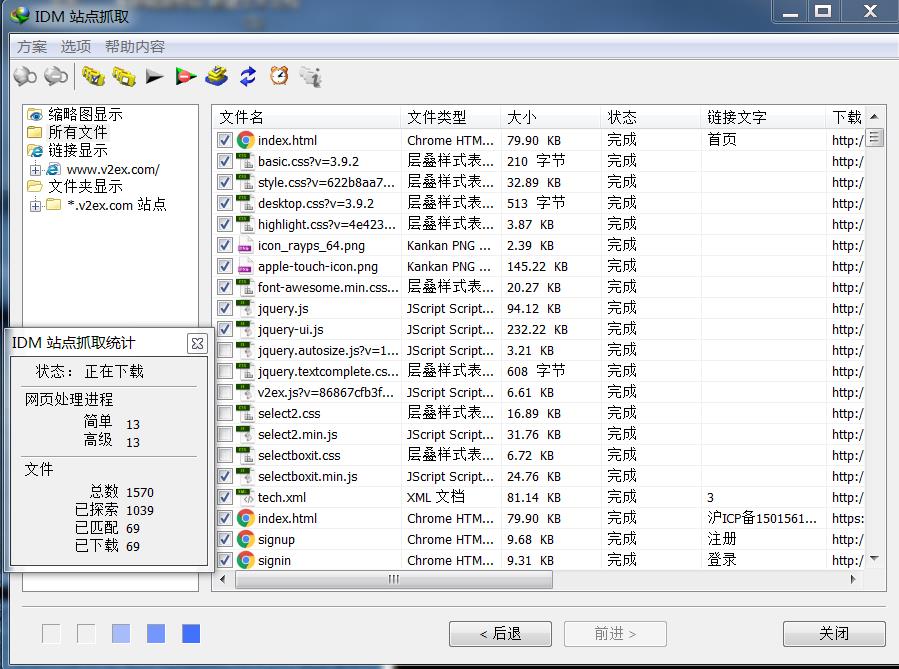Image resolution: width=899 pixels, height=669 pixels.
Task: Open the 选项 menu
Action: tap(76, 47)
